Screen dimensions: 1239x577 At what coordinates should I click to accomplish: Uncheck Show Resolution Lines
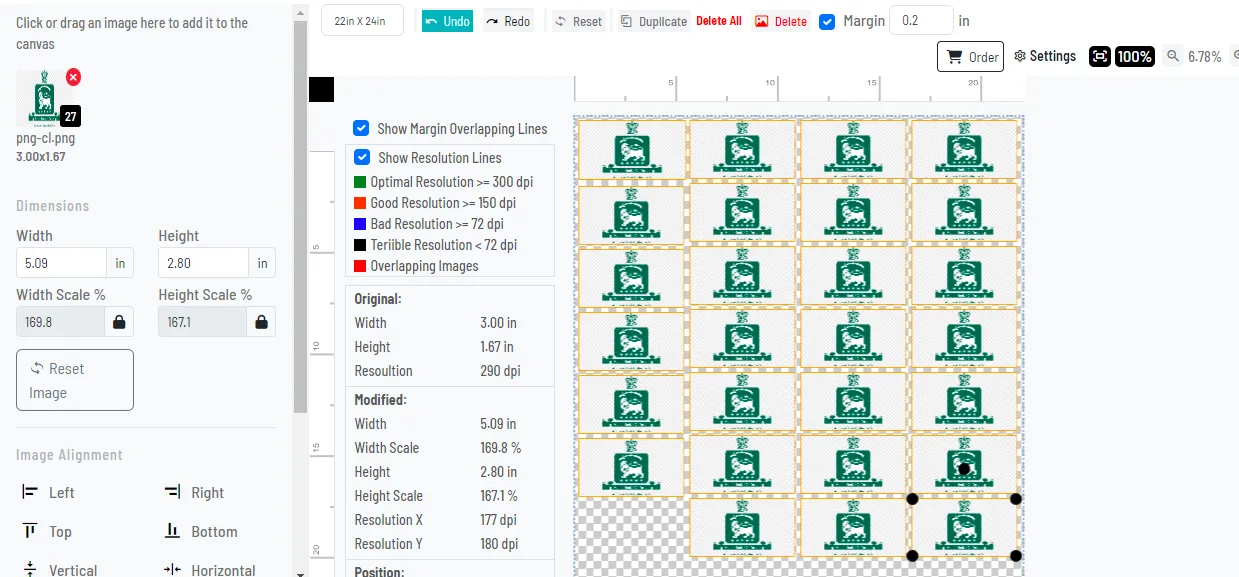[362, 157]
